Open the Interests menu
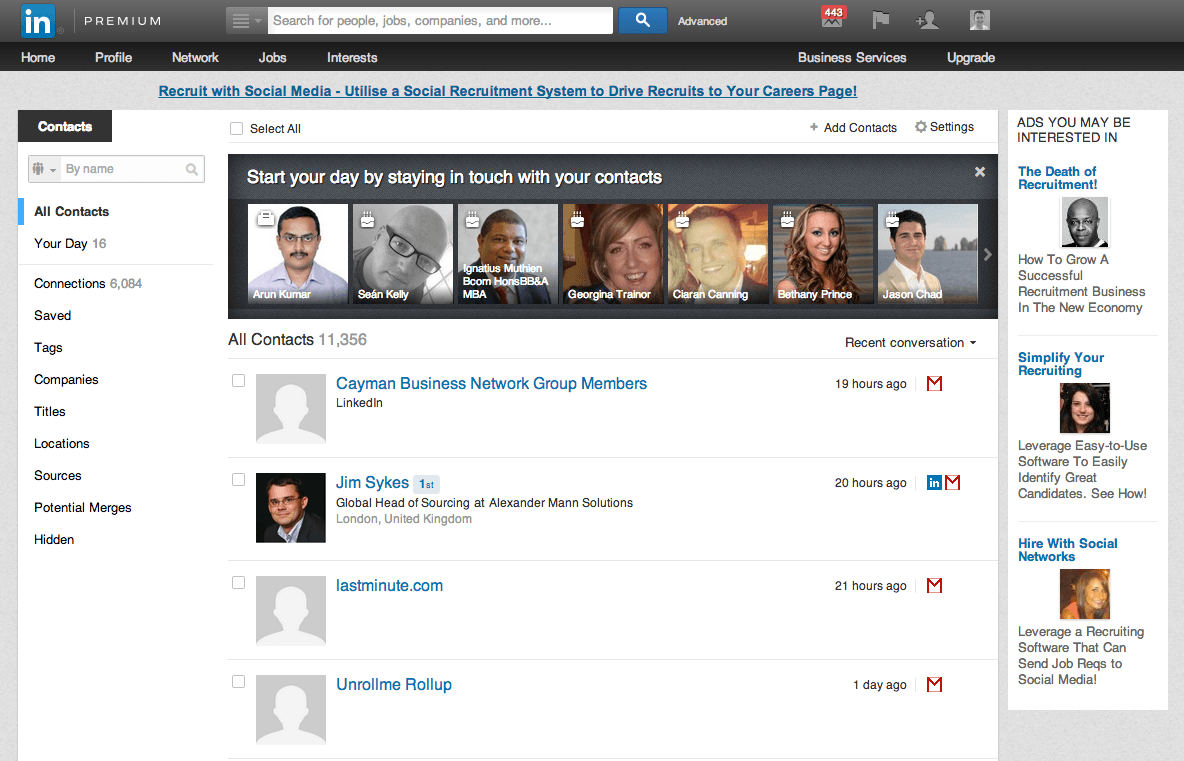Screen dimensions: 1184x761 click(x=352, y=57)
